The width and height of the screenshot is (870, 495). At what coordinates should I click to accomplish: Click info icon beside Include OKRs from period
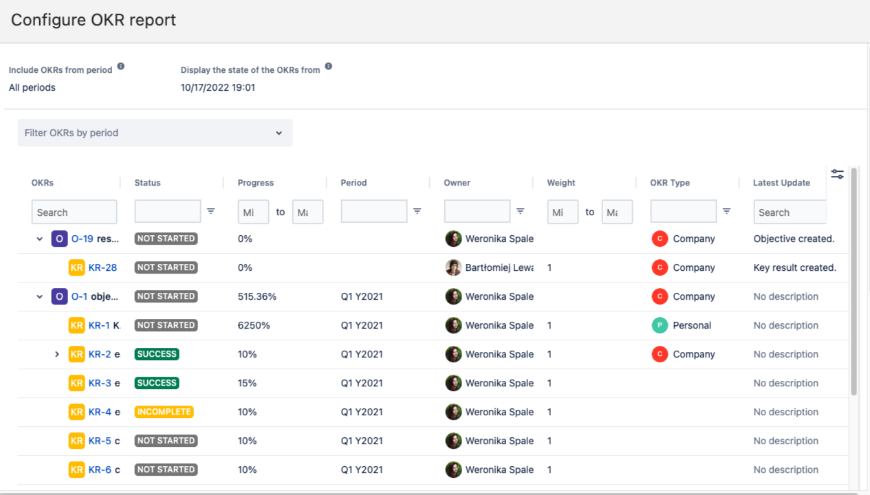pyautogui.click(x=121, y=67)
